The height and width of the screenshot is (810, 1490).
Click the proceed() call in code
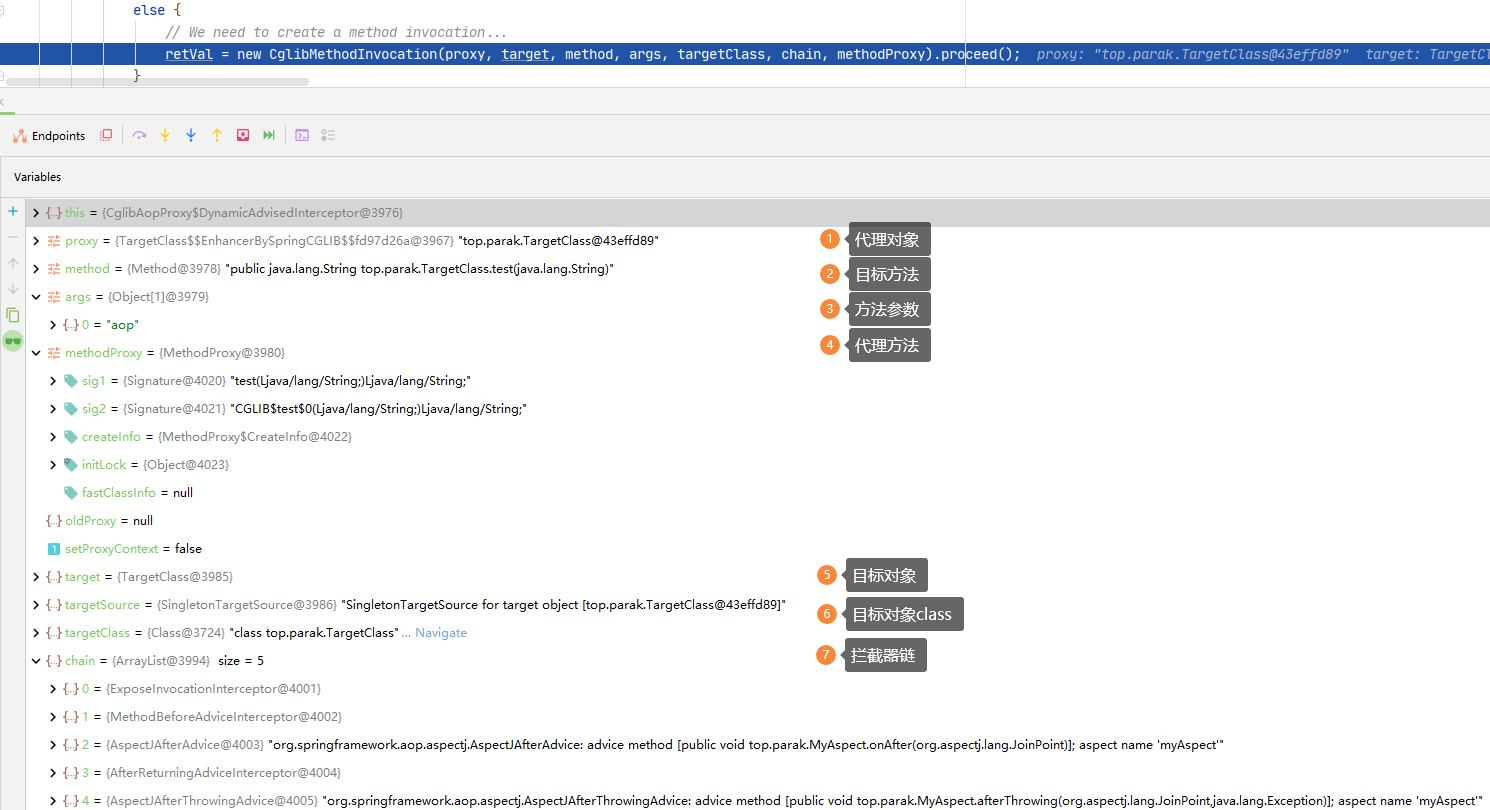976,54
